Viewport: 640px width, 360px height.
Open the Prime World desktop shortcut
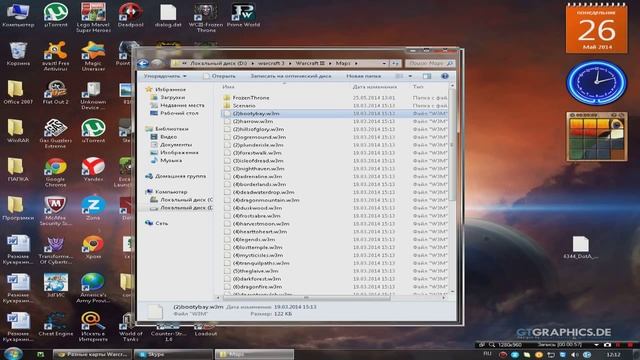243,16
